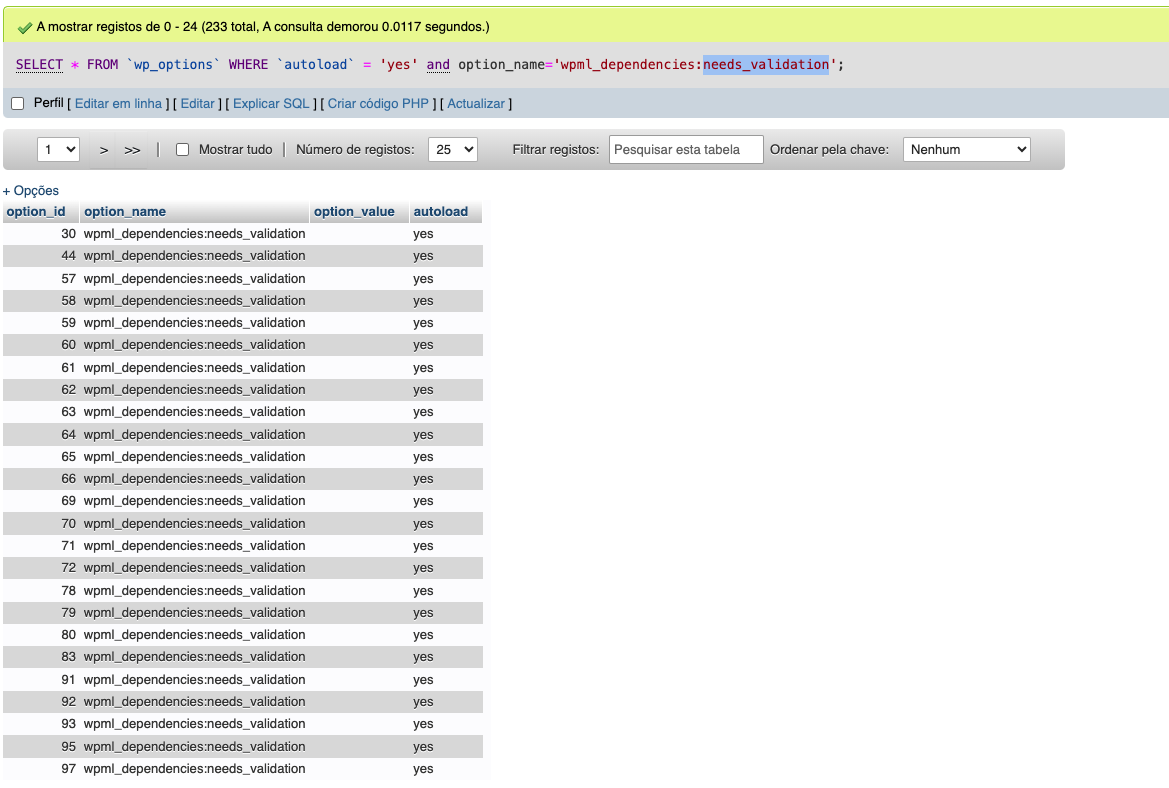Expand the + Opções section
This screenshot has height=788, width=1169.
(31, 191)
